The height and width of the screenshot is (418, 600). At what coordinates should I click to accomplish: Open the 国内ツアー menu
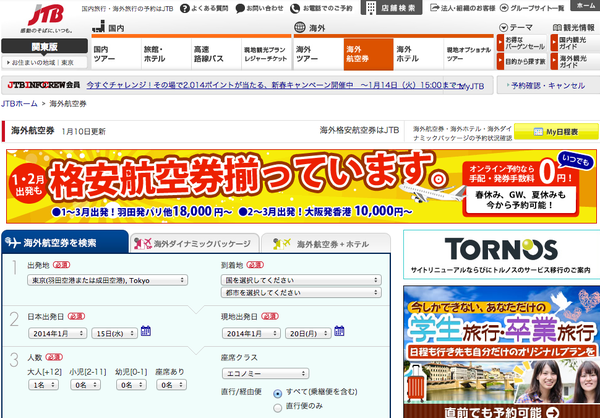pos(116,54)
